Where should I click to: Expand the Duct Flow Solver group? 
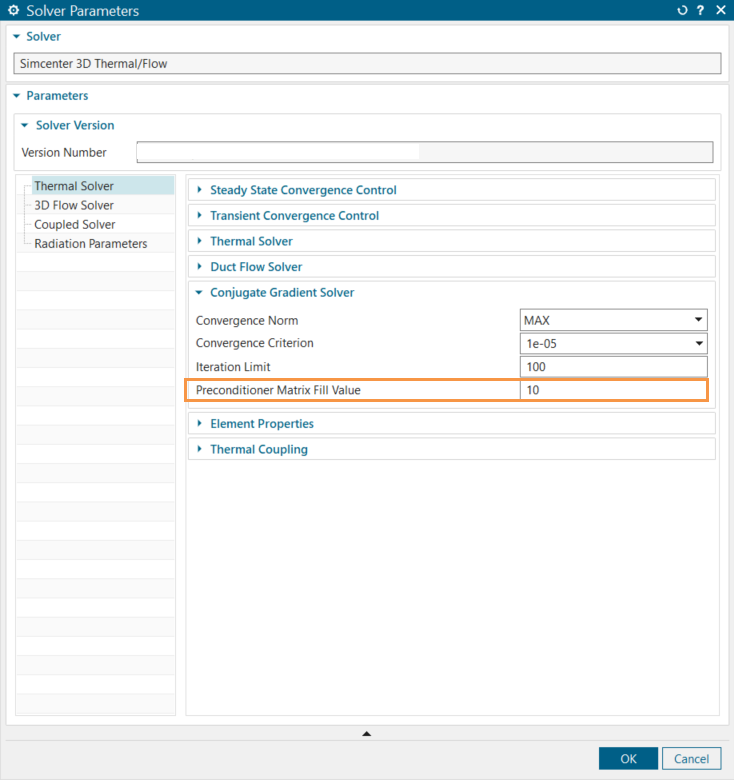tap(200, 267)
